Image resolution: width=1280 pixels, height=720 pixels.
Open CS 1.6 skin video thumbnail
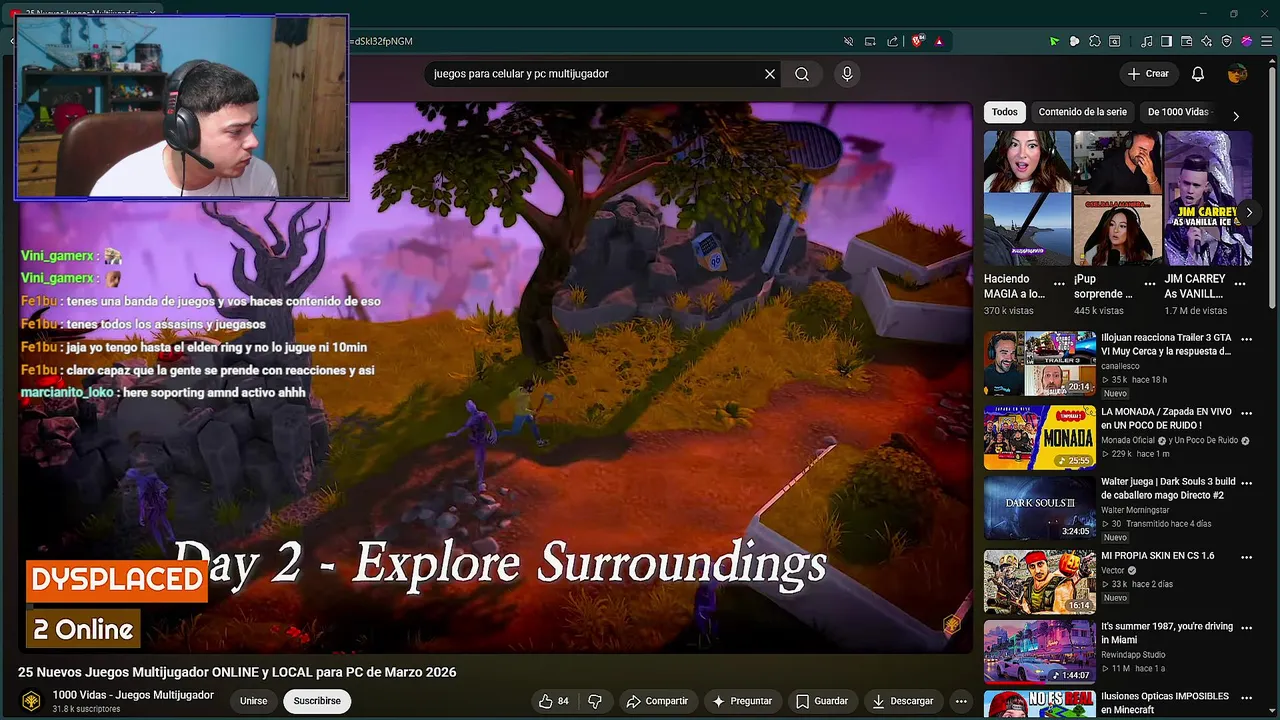click(x=1040, y=581)
